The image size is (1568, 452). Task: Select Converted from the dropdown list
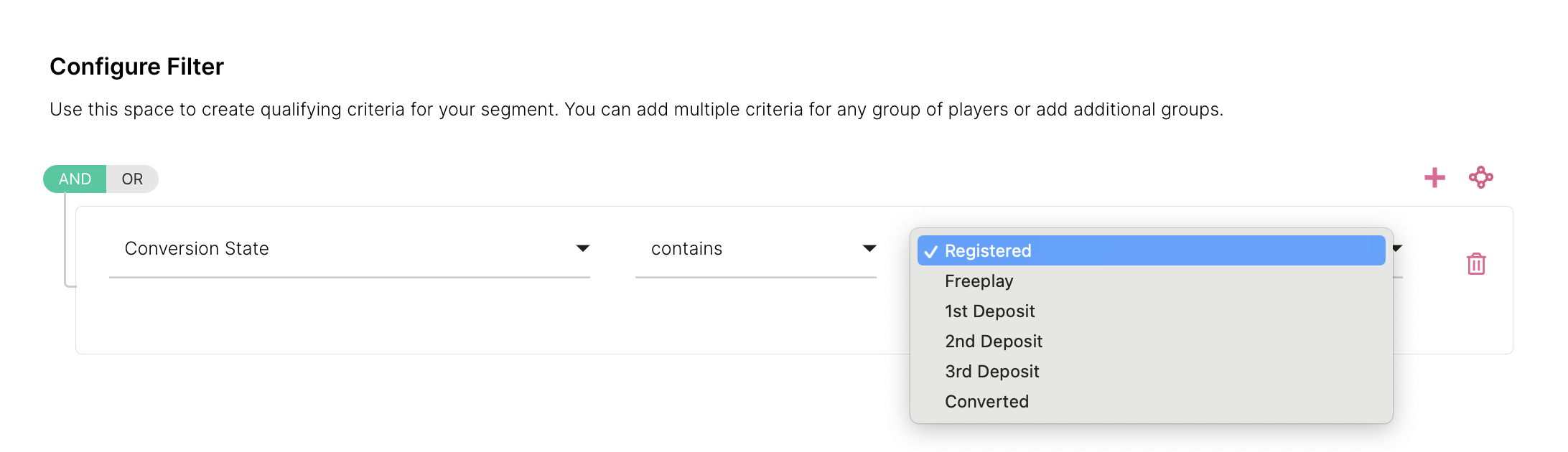[x=986, y=402]
